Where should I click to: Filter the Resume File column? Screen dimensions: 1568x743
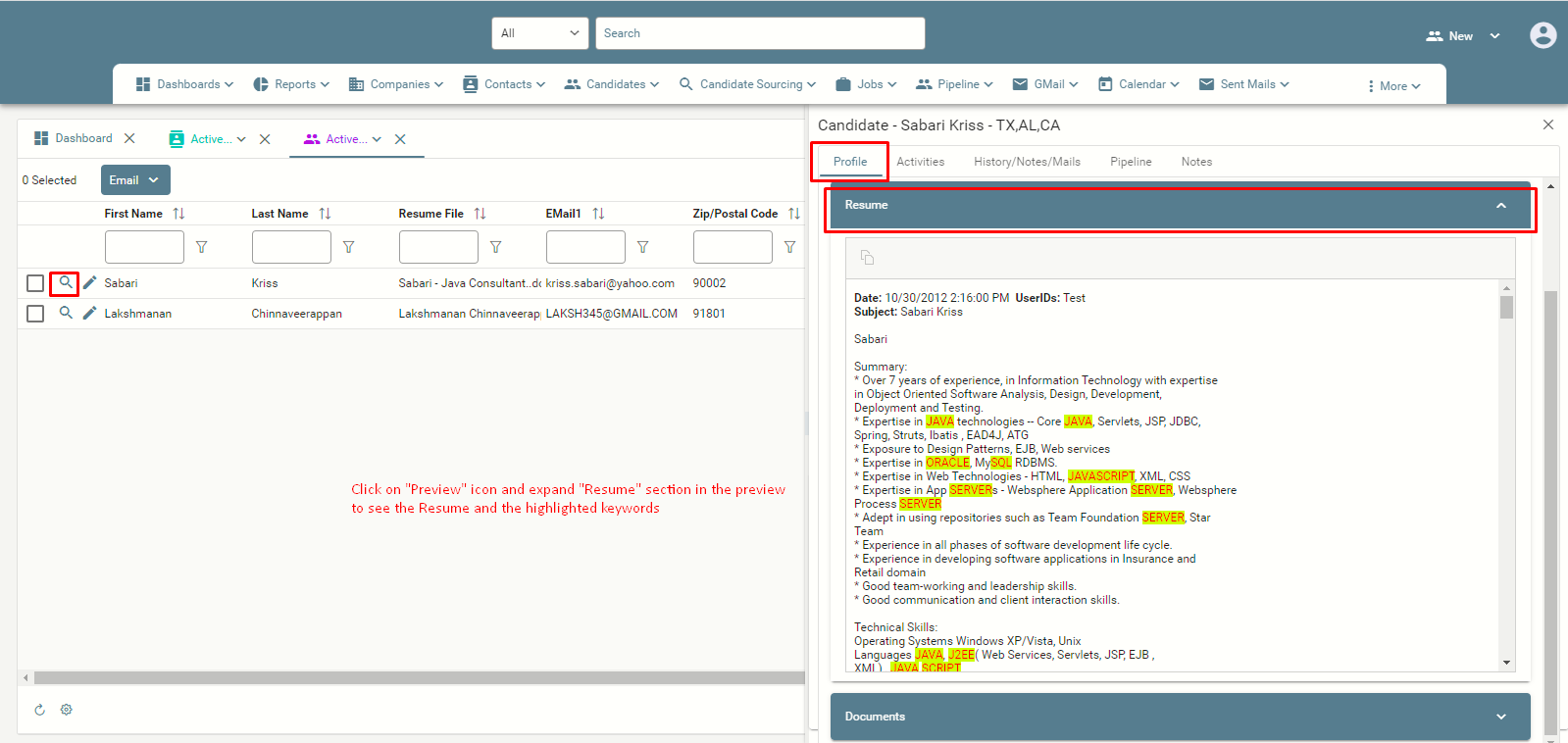click(x=496, y=247)
